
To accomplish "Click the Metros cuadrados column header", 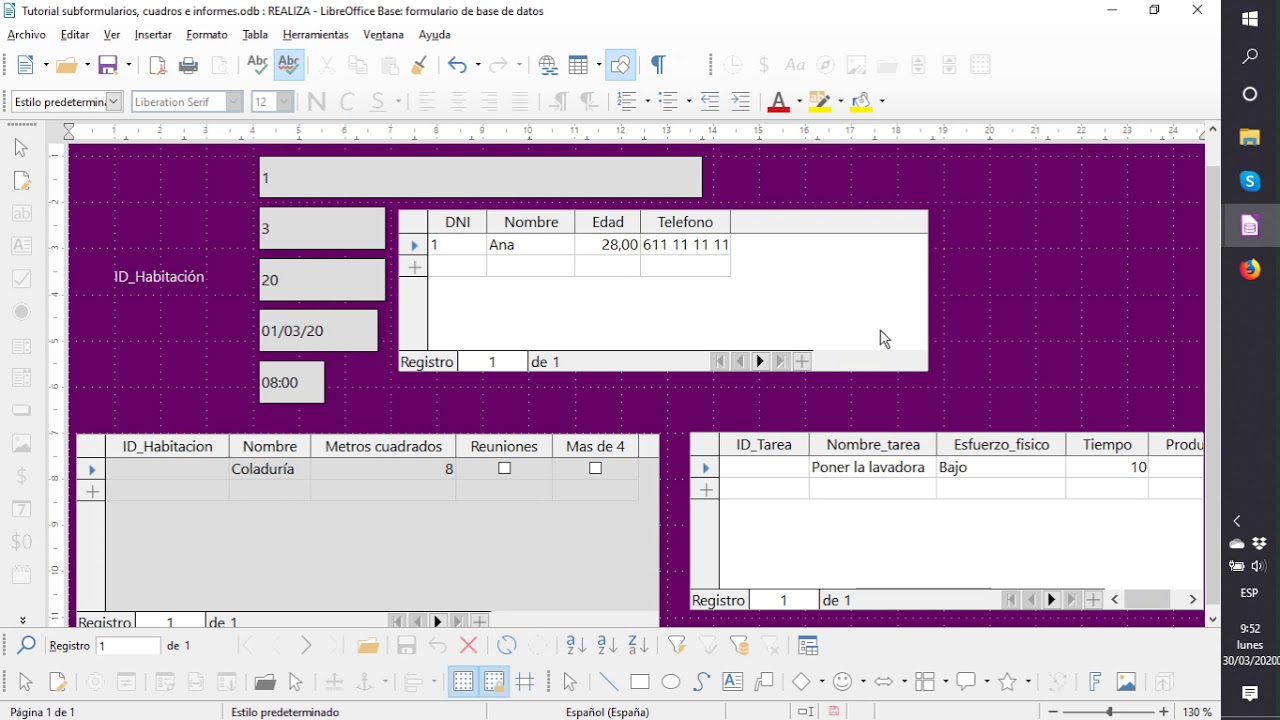I will coord(383,446).
